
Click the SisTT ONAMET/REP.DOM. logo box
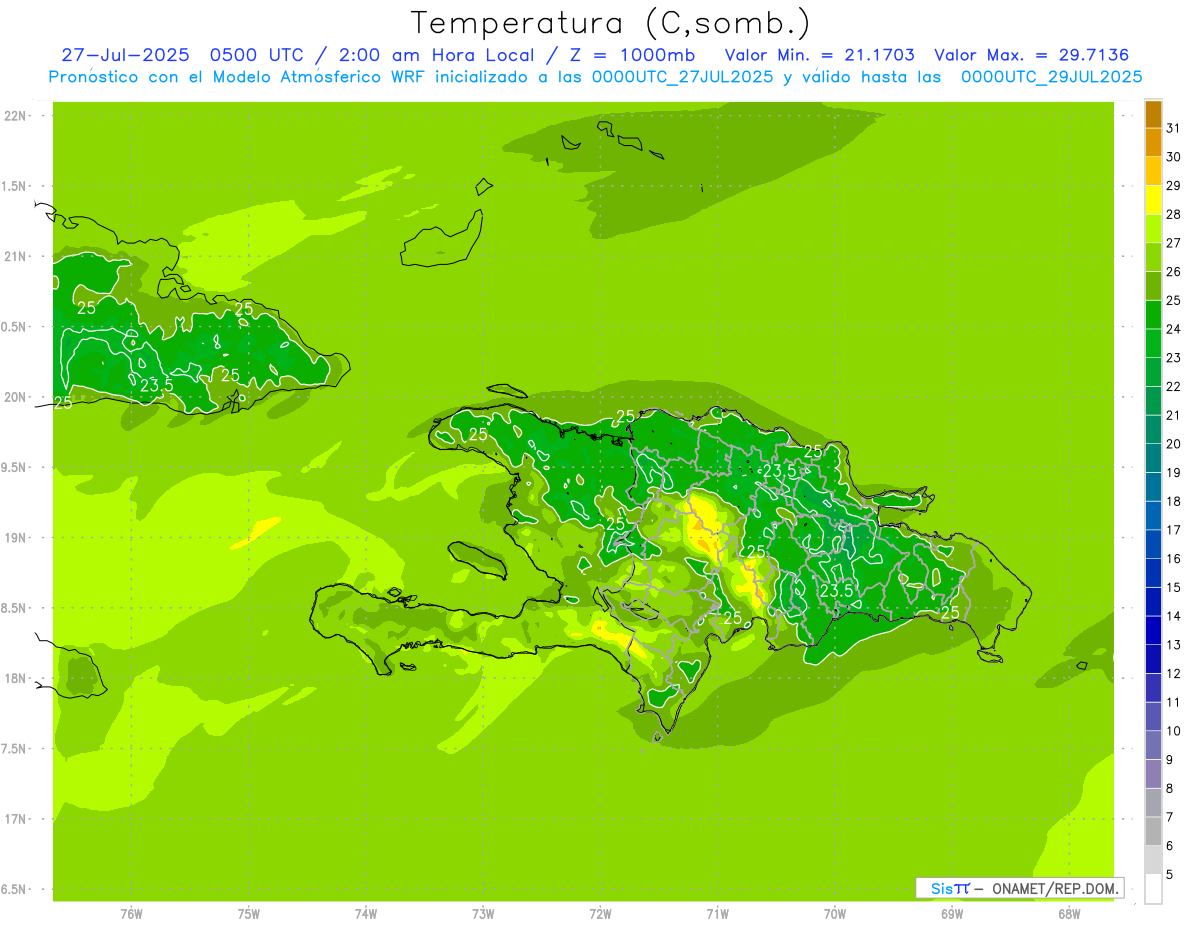(x=1019, y=888)
